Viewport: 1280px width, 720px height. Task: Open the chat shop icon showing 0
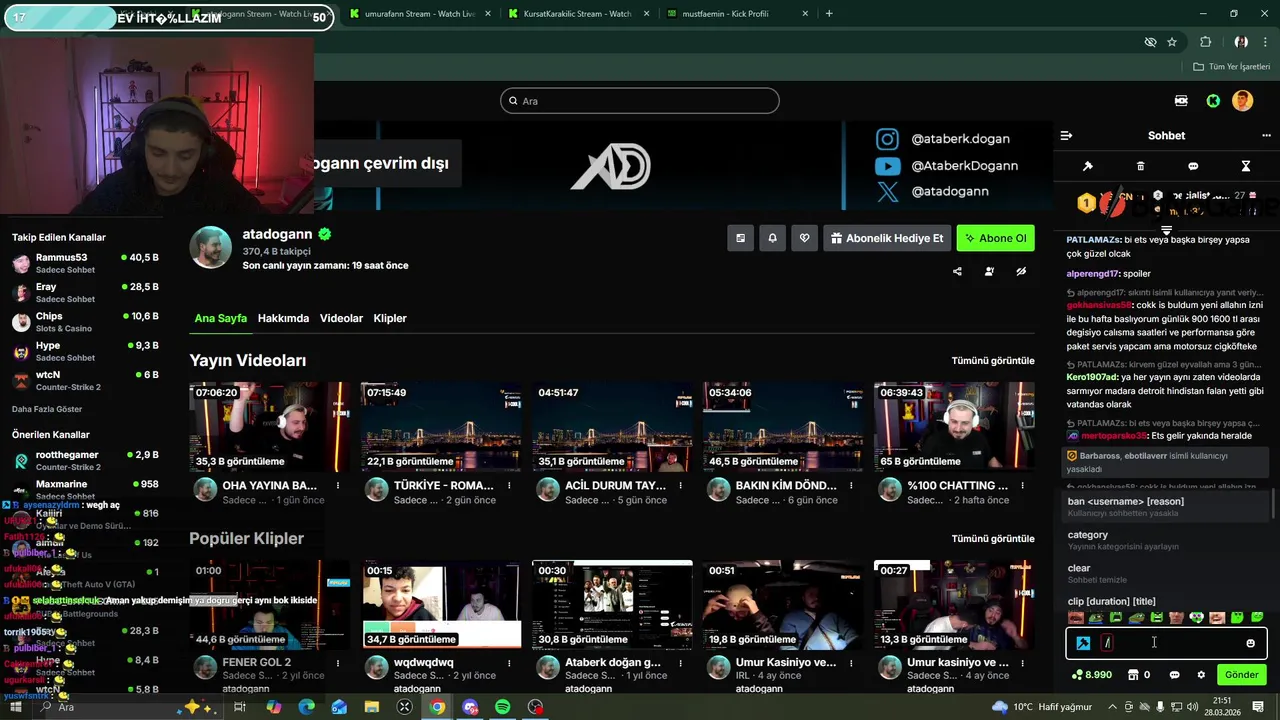click(1138, 675)
